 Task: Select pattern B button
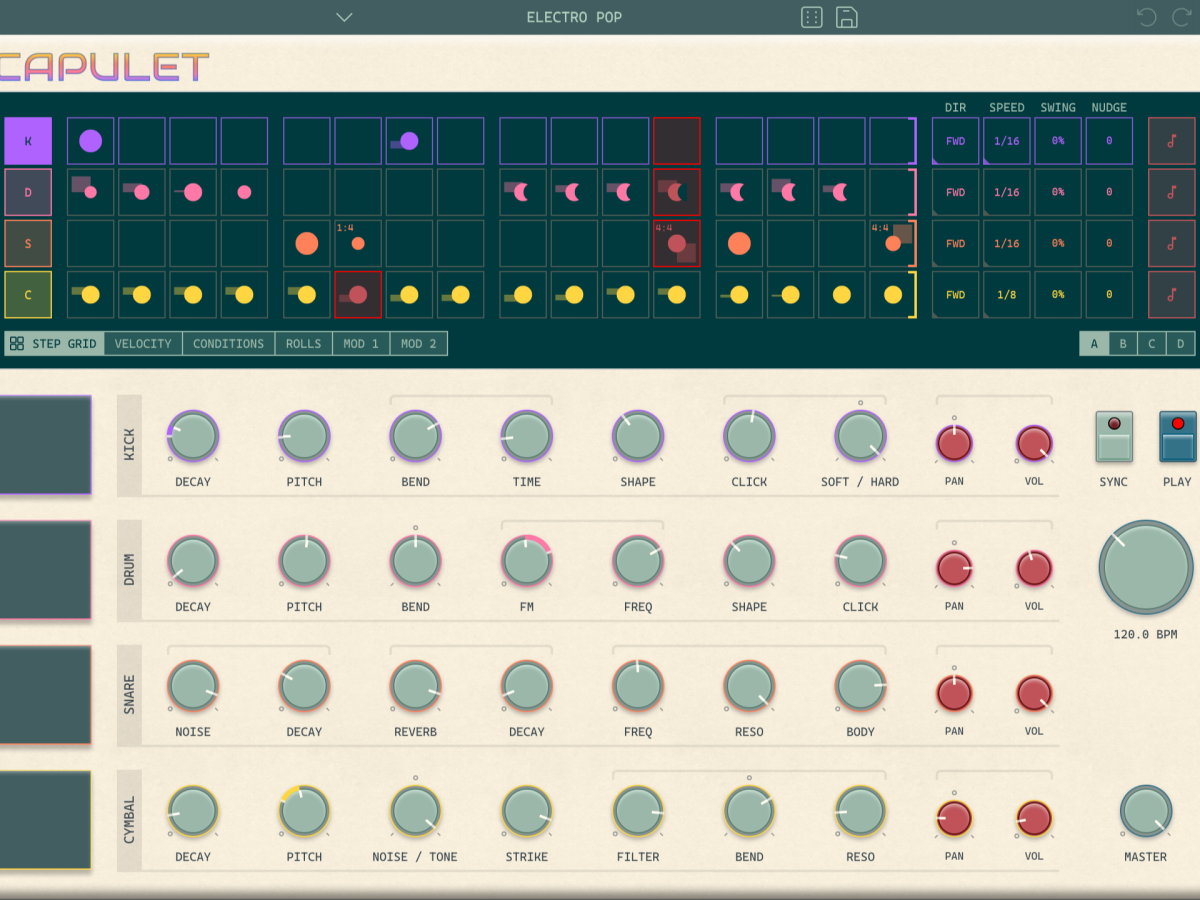pyautogui.click(x=1123, y=344)
